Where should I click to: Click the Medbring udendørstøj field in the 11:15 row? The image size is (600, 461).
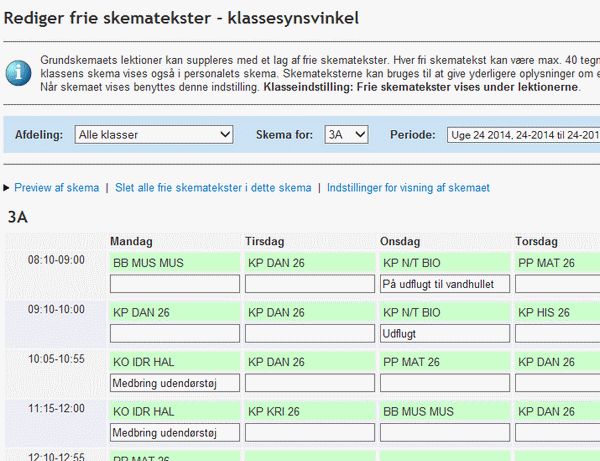[175, 432]
